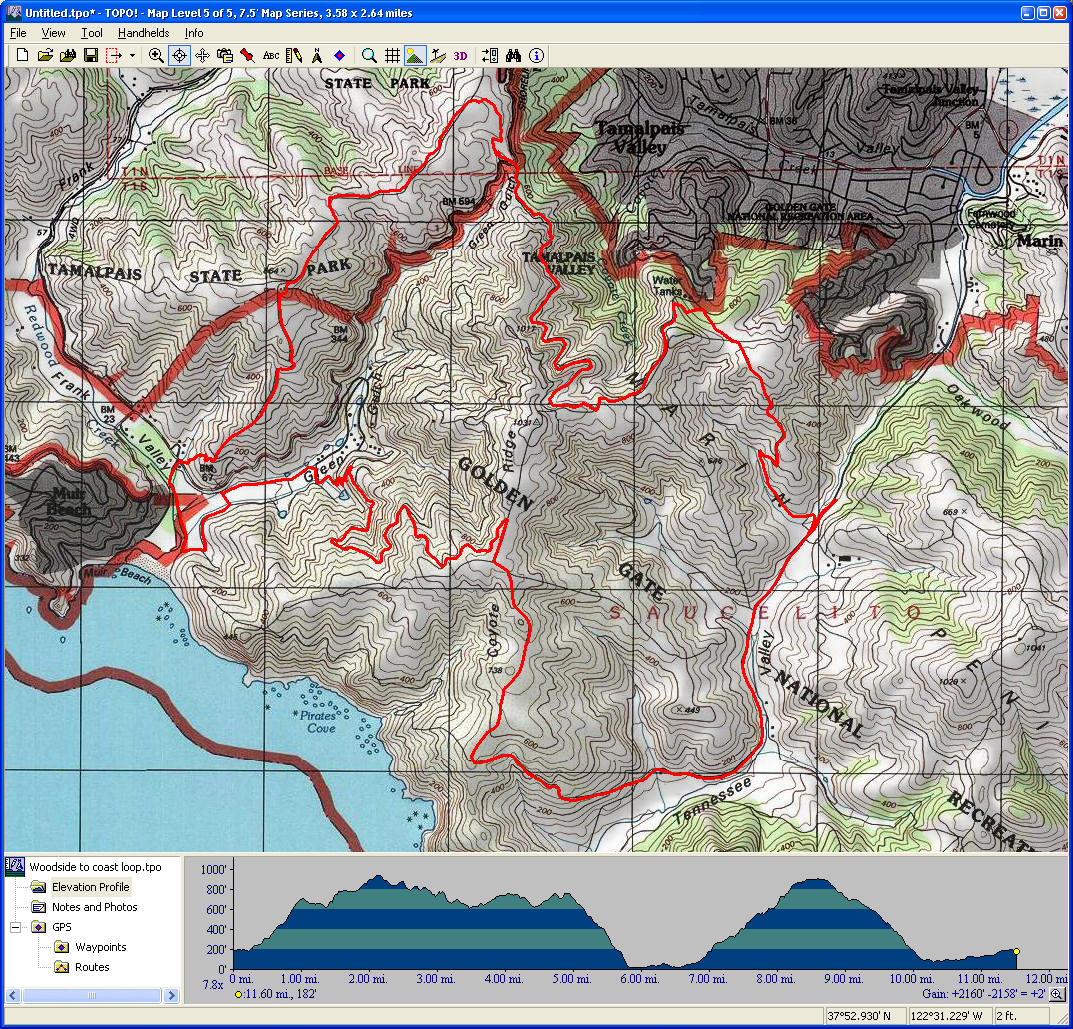Select Notes and Photos in tree
Viewport: 1073px width, 1029px height.
click(94, 907)
